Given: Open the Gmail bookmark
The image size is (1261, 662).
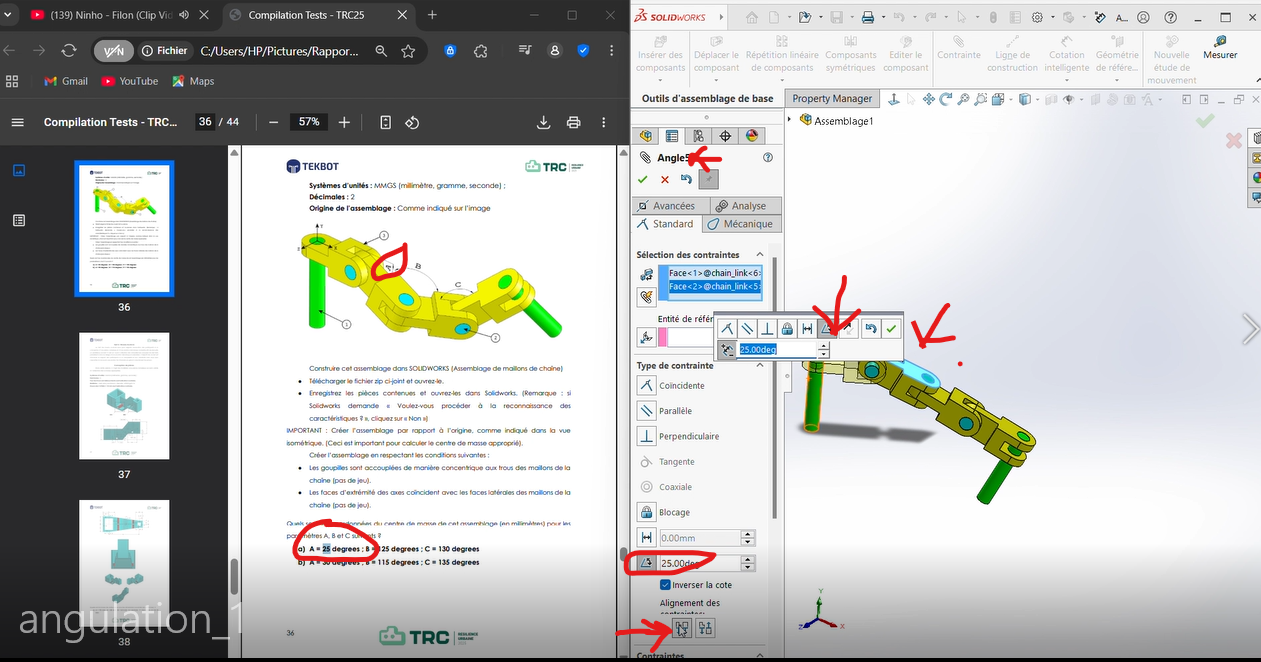Looking at the screenshot, I should click(x=66, y=81).
